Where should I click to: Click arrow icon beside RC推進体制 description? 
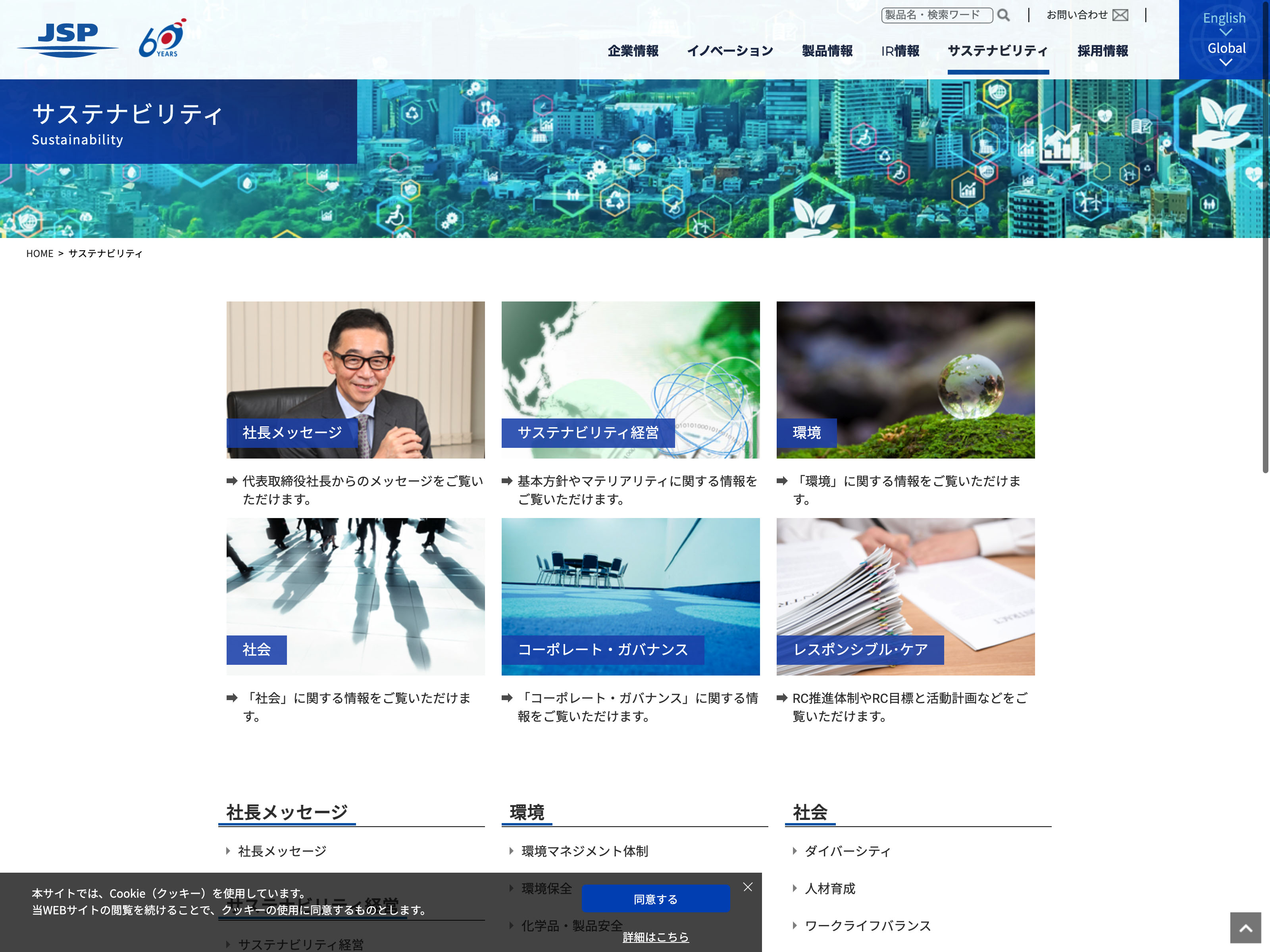782,698
